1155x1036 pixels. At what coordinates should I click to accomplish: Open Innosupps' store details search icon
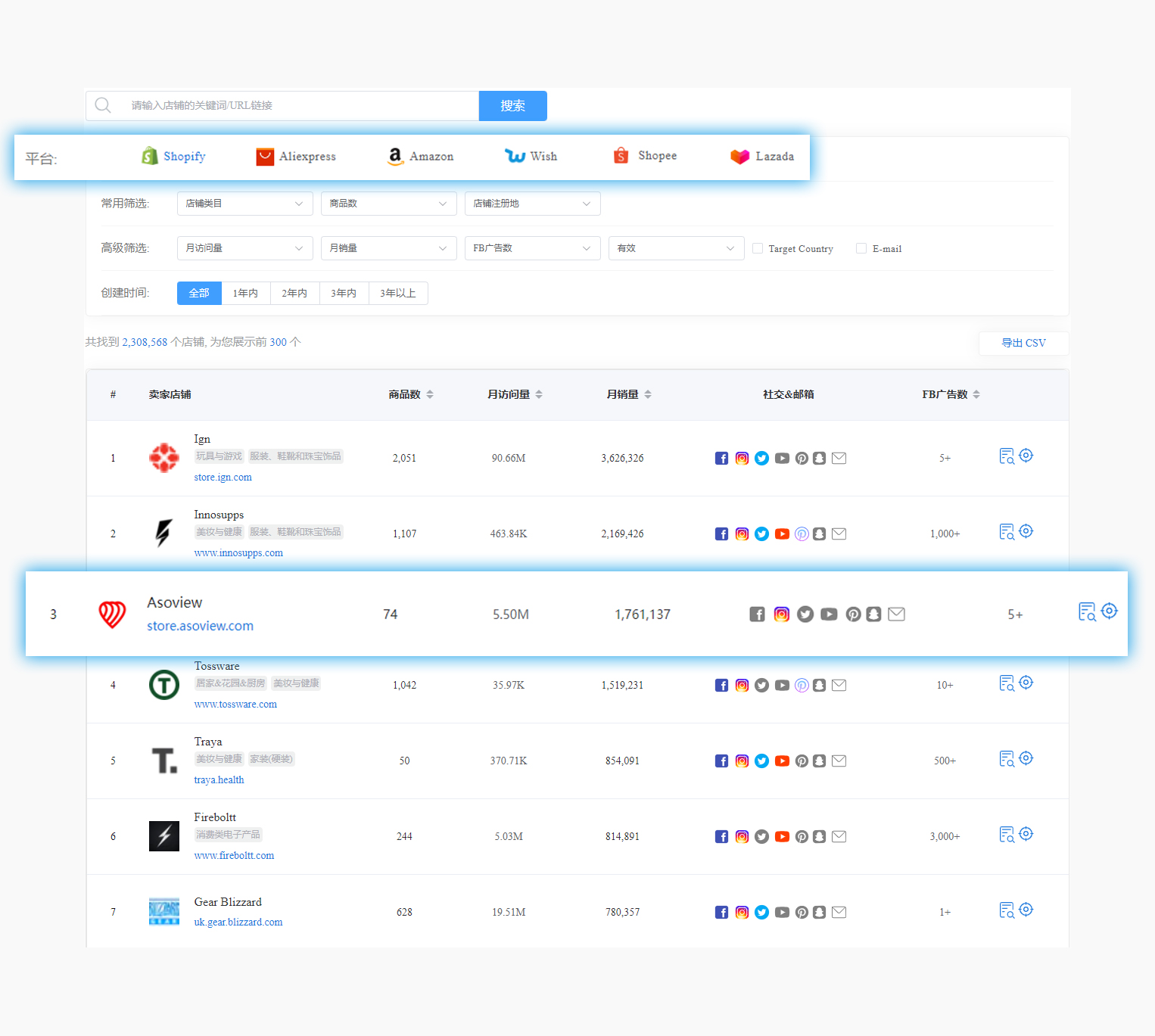1007,532
